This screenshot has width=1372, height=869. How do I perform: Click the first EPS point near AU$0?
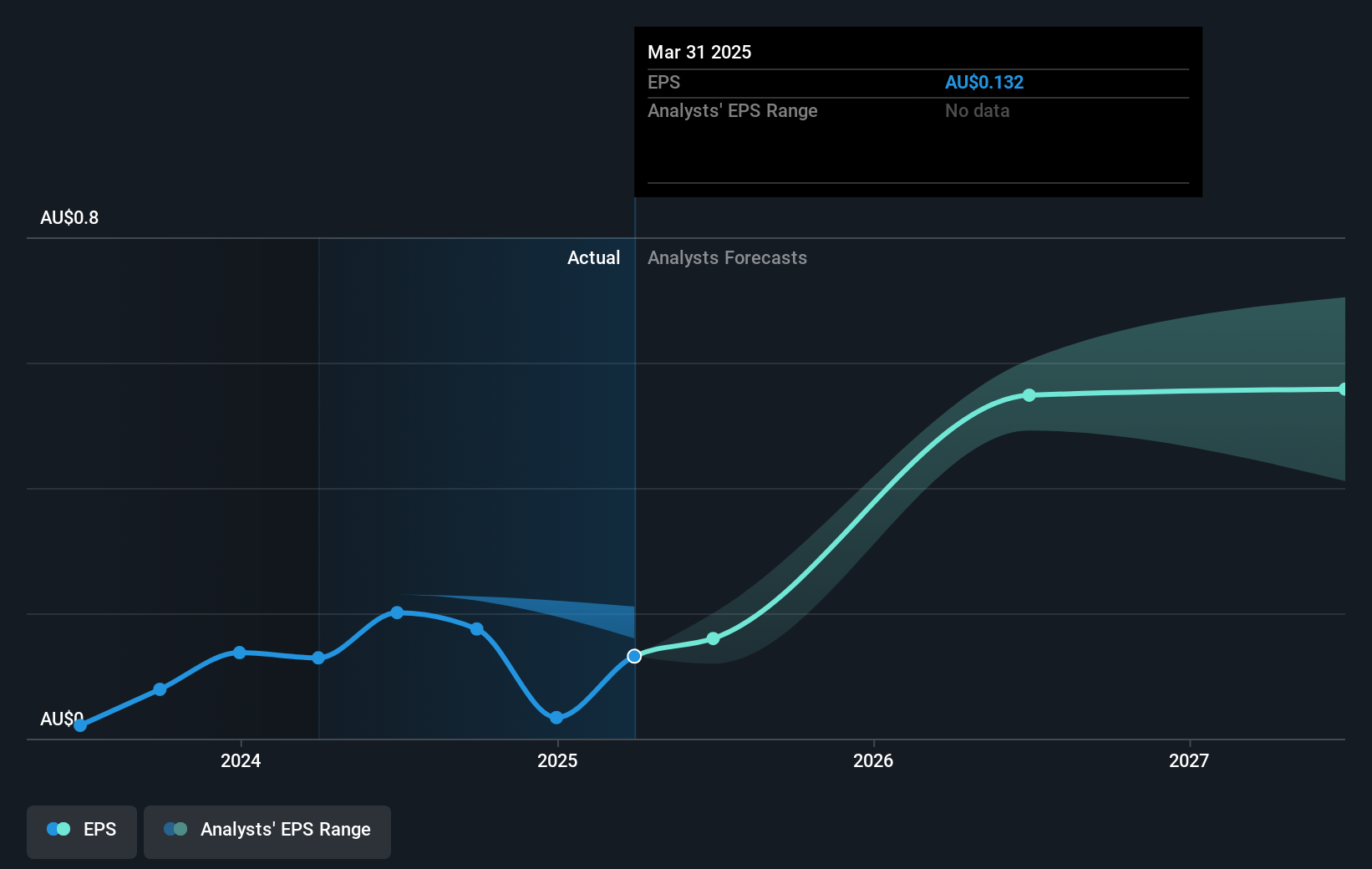pos(80,725)
